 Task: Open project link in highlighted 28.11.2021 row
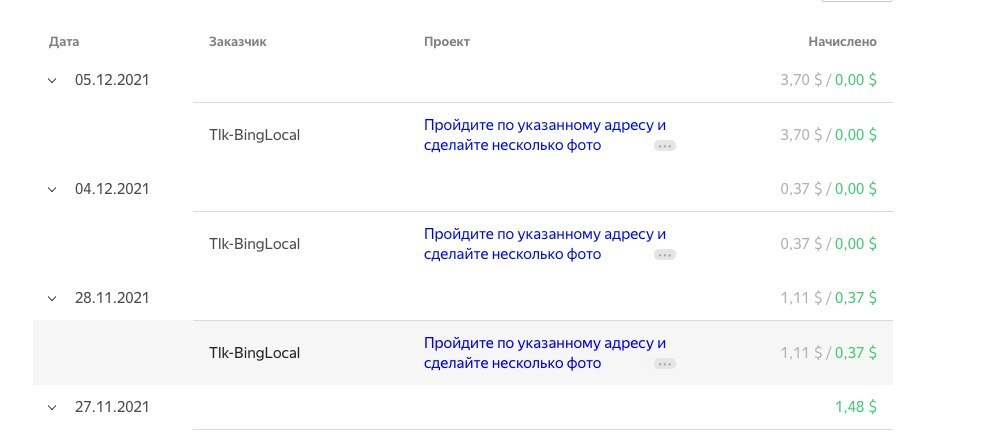[545, 353]
